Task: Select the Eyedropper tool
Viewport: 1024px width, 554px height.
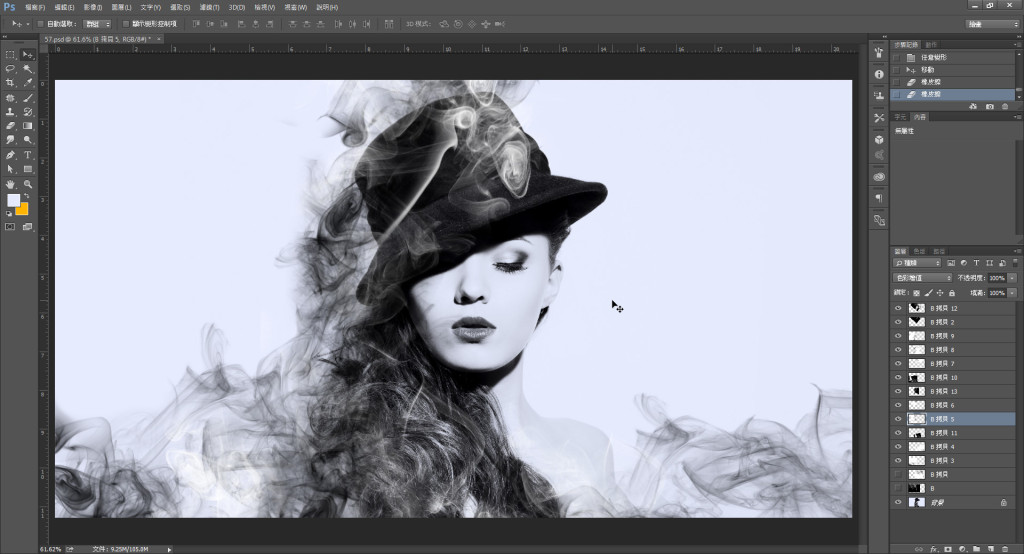Action: (28, 83)
